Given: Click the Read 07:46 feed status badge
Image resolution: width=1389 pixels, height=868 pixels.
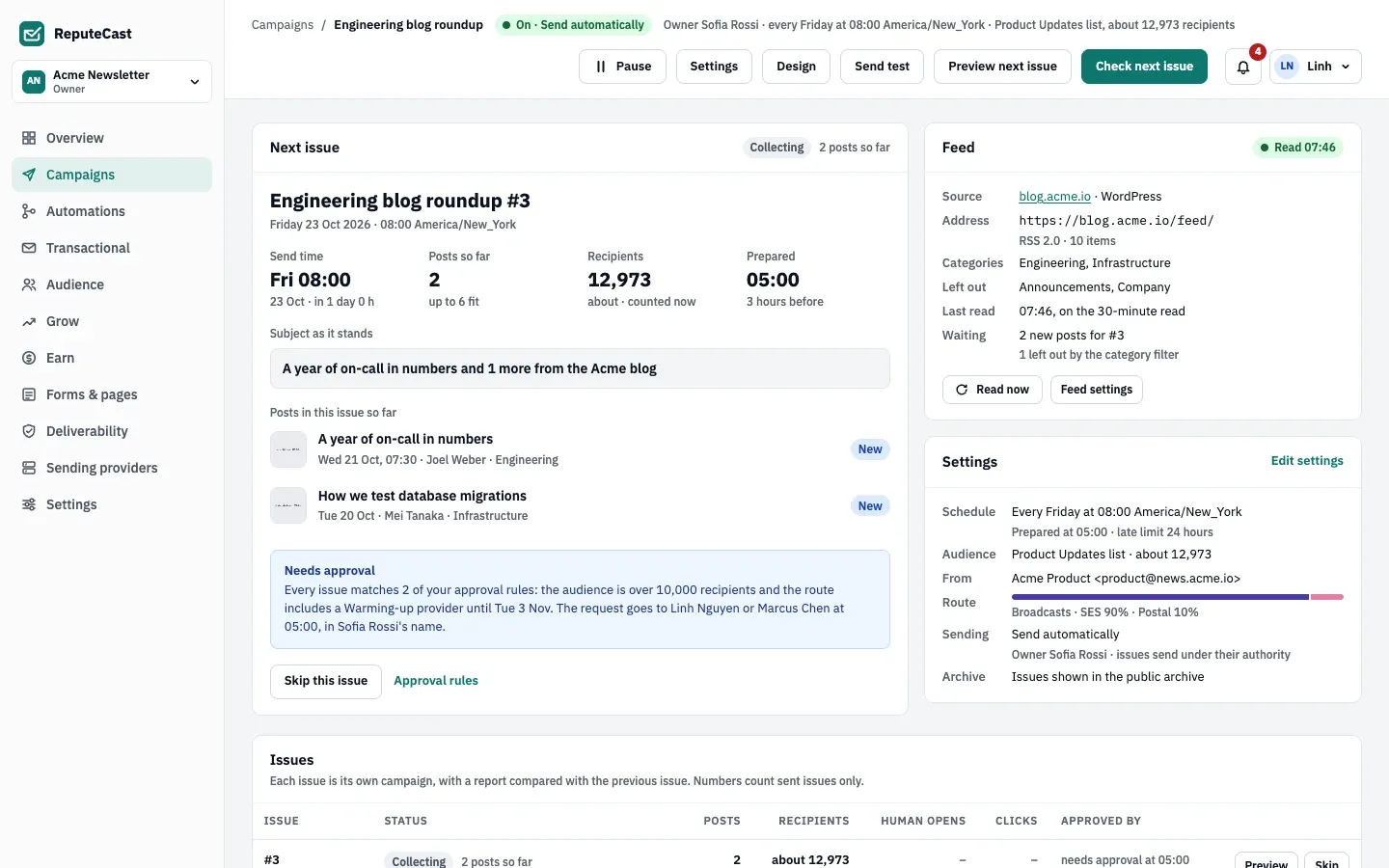Looking at the screenshot, I should click(1297, 148).
